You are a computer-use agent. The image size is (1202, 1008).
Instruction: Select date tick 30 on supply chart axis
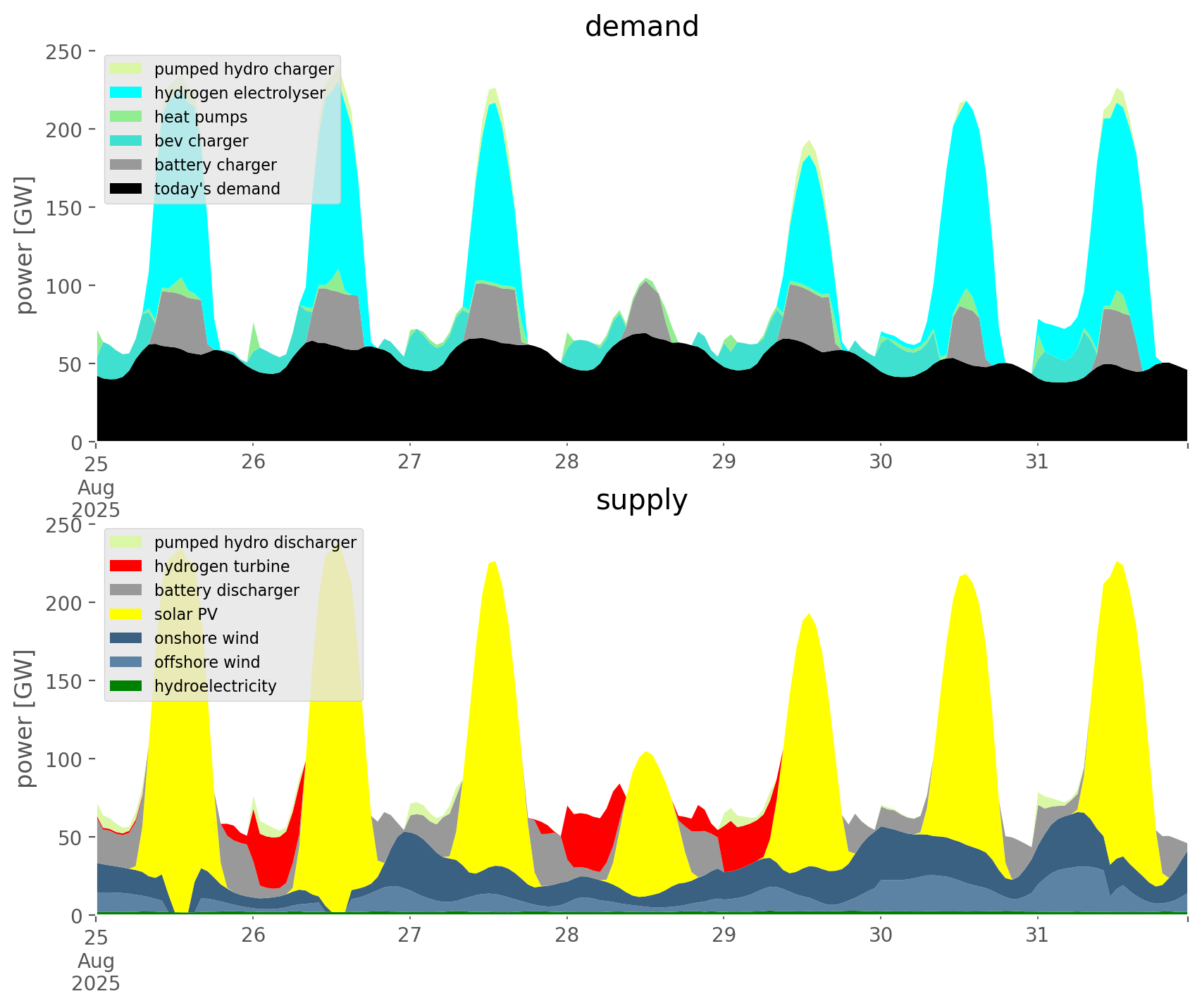[880, 935]
